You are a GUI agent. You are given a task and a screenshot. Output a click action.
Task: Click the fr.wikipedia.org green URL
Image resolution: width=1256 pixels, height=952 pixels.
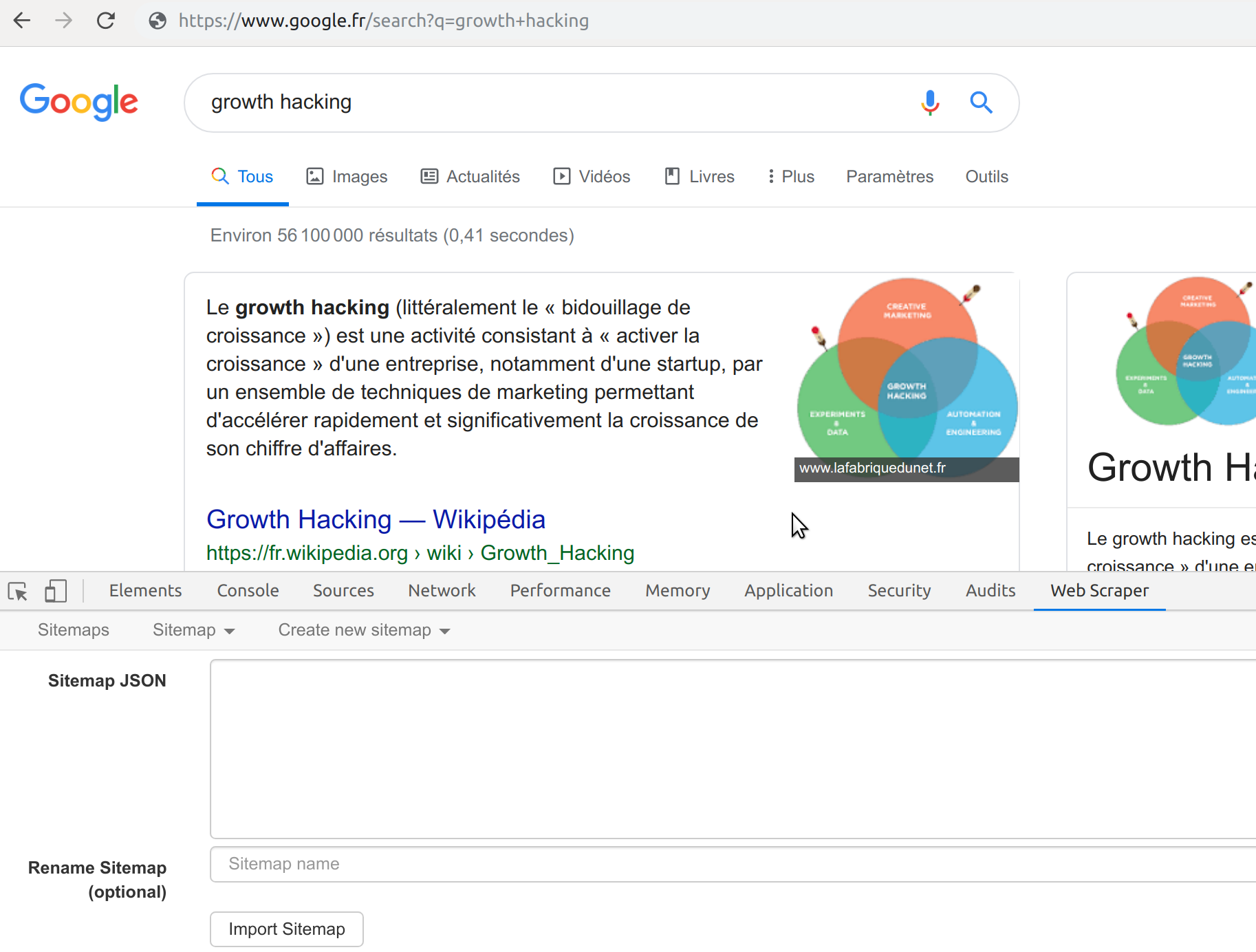[420, 553]
